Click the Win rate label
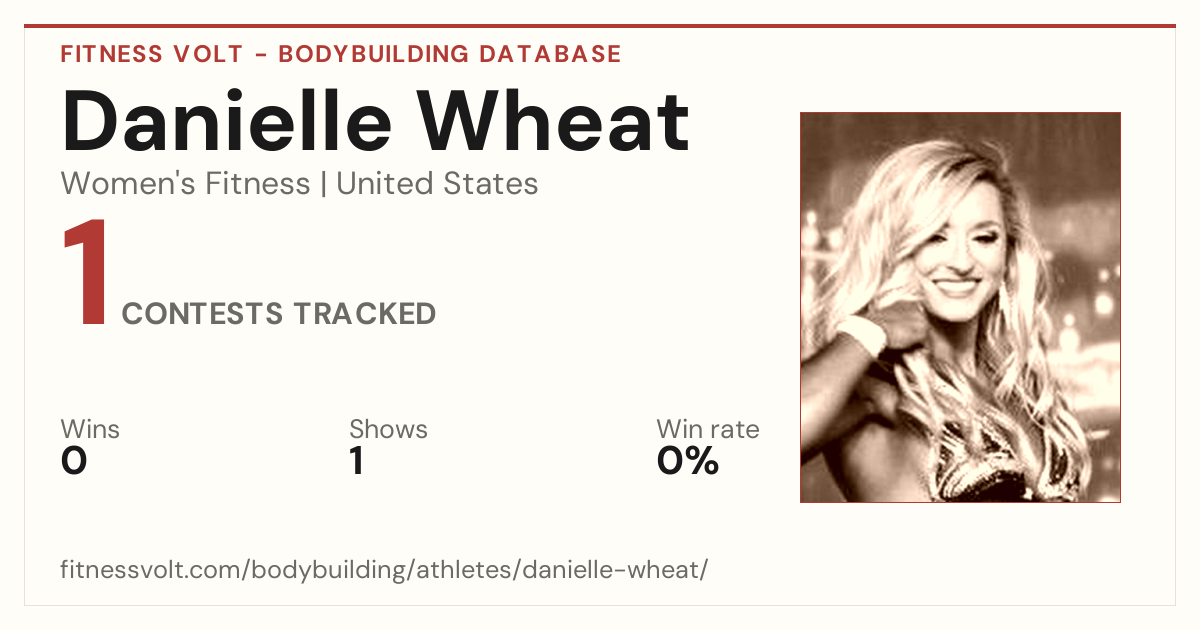 pyautogui.click(x=708, y=430)
